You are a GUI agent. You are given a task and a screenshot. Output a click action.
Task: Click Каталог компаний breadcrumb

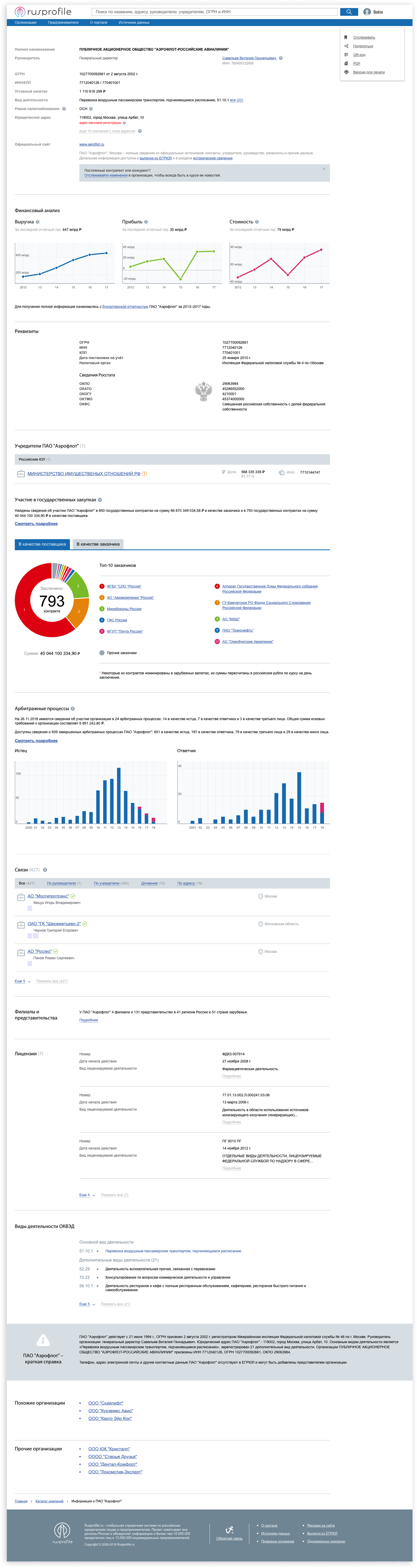(50, 1501)
